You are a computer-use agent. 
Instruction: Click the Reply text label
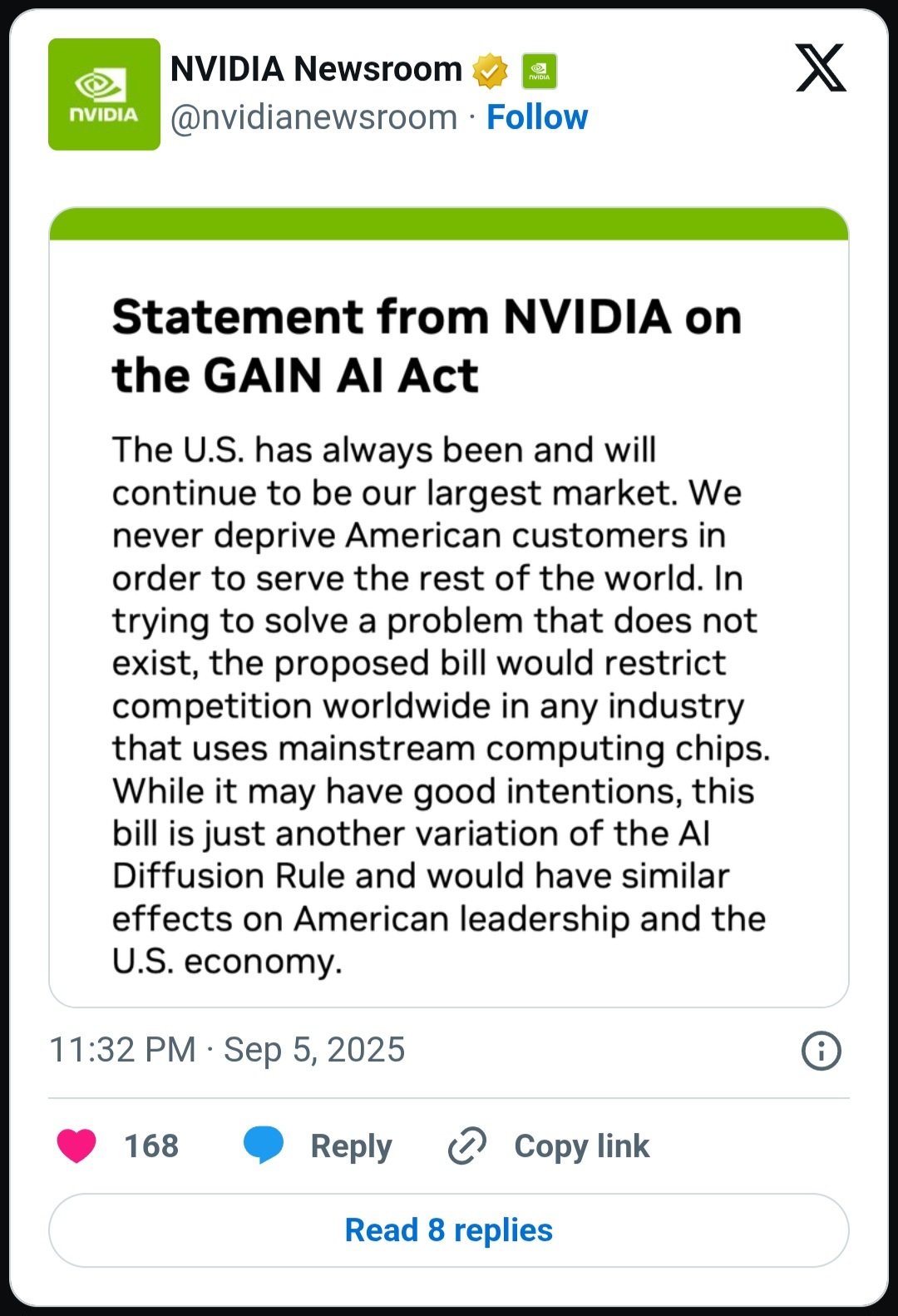click(351, 1146)
